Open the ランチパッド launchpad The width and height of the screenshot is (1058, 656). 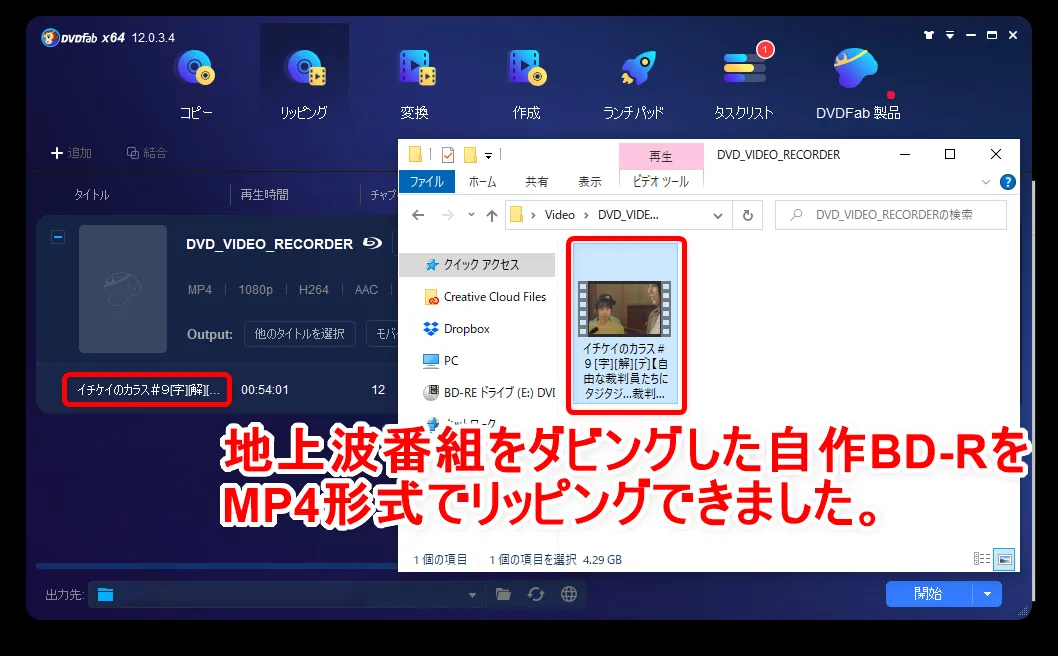(634, 84)
